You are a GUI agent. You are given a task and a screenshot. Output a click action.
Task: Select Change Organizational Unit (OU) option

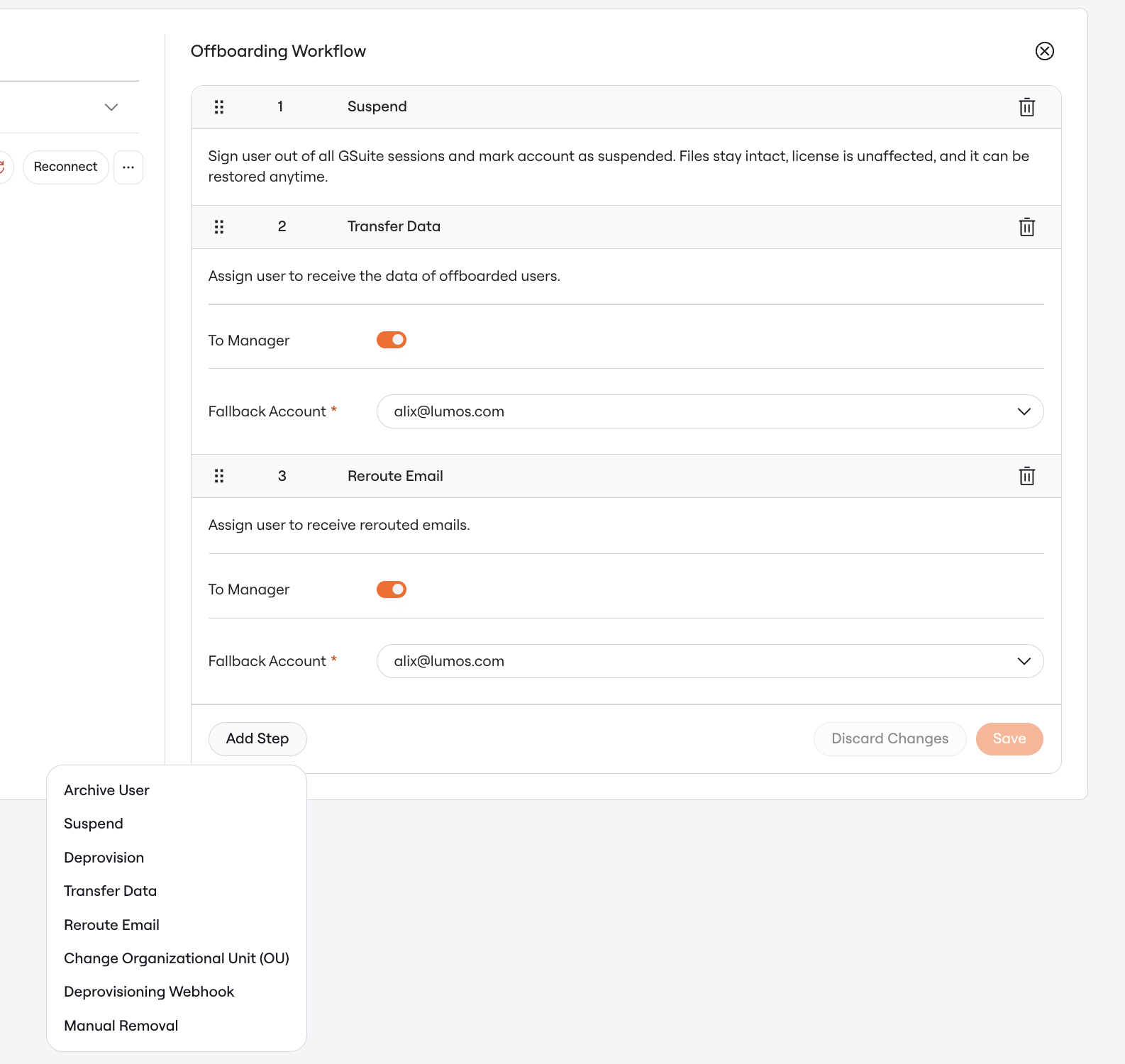(177, 958)
